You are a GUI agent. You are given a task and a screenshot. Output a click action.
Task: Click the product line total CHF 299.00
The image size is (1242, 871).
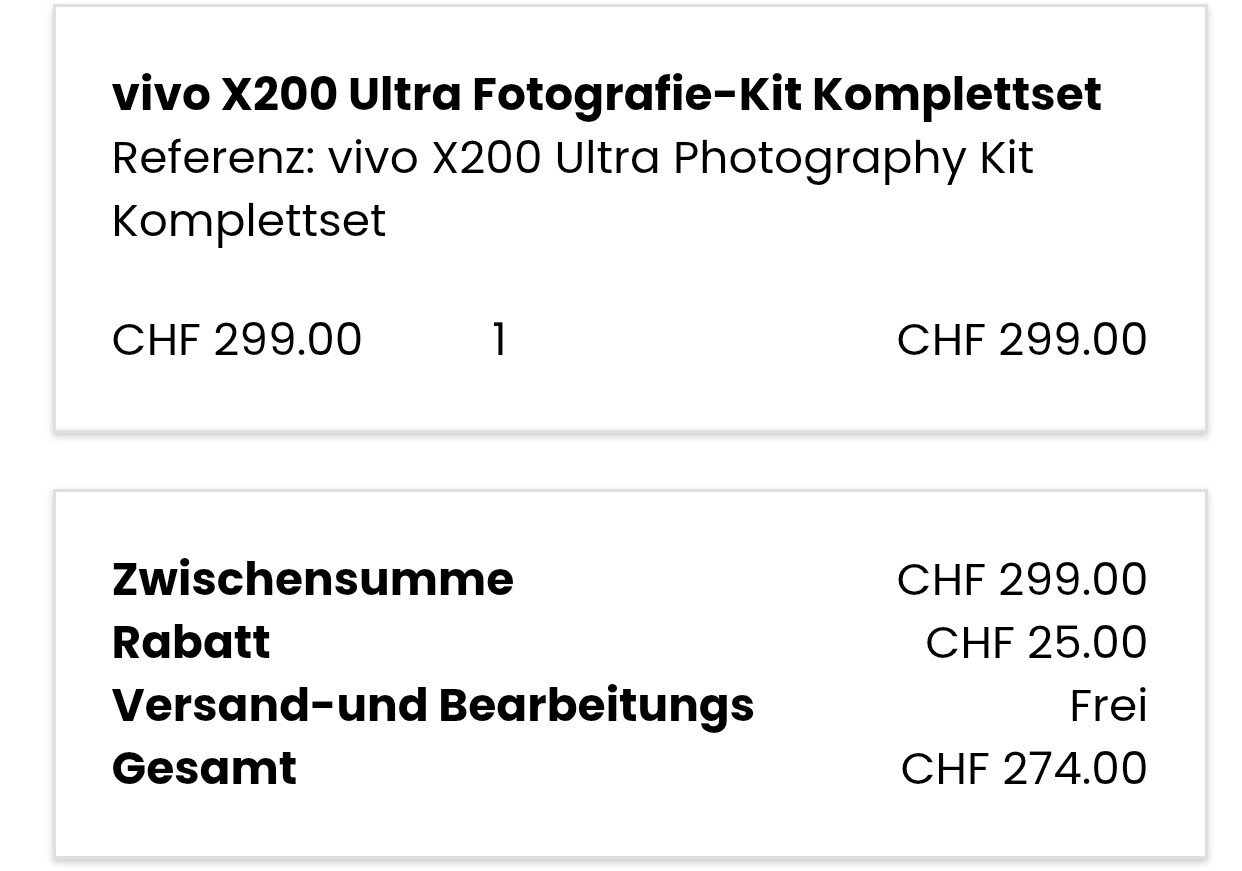point(1021,340)
